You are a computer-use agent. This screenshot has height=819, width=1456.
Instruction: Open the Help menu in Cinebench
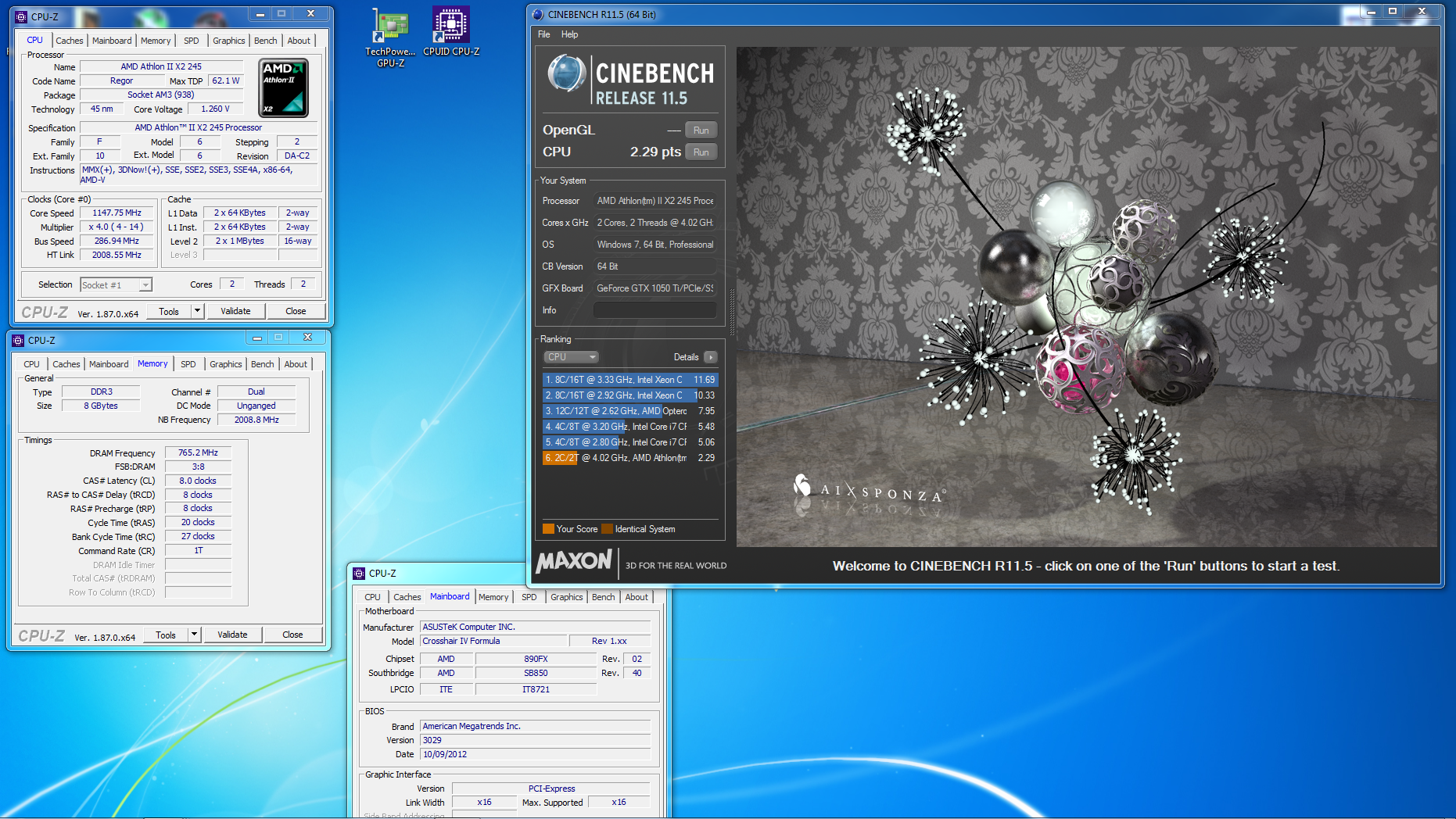[x=569, y=34]
